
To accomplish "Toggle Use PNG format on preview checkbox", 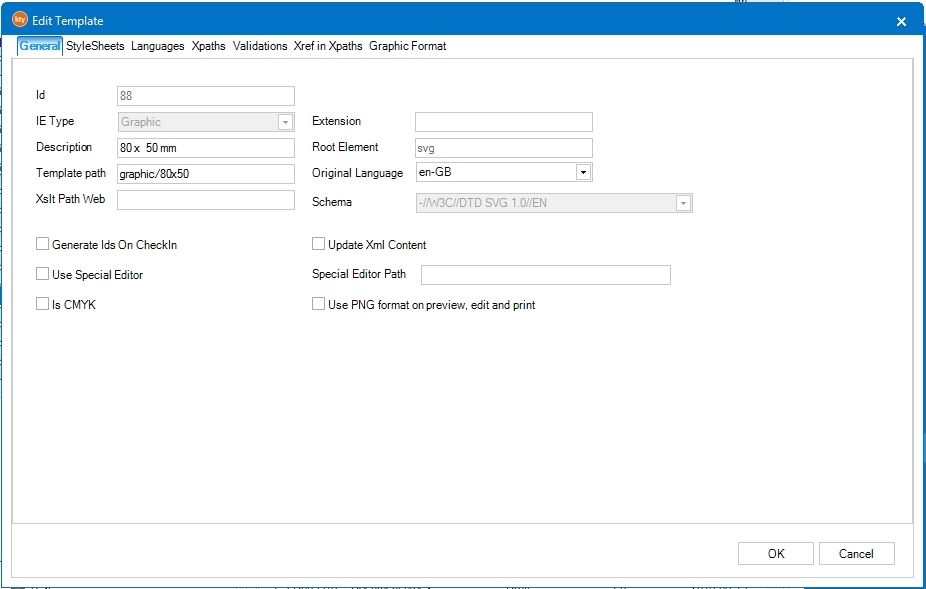I will [x=319, y=304].
